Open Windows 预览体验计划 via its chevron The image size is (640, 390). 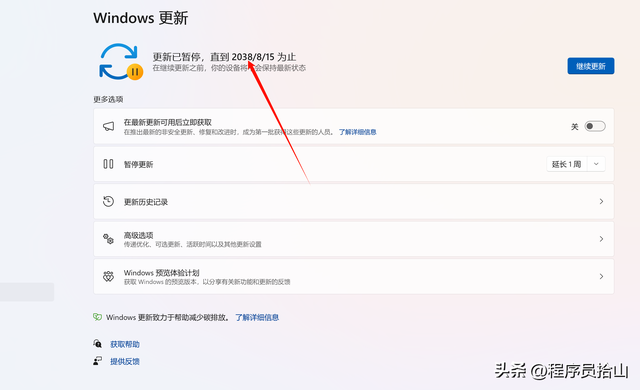[601, 277]
